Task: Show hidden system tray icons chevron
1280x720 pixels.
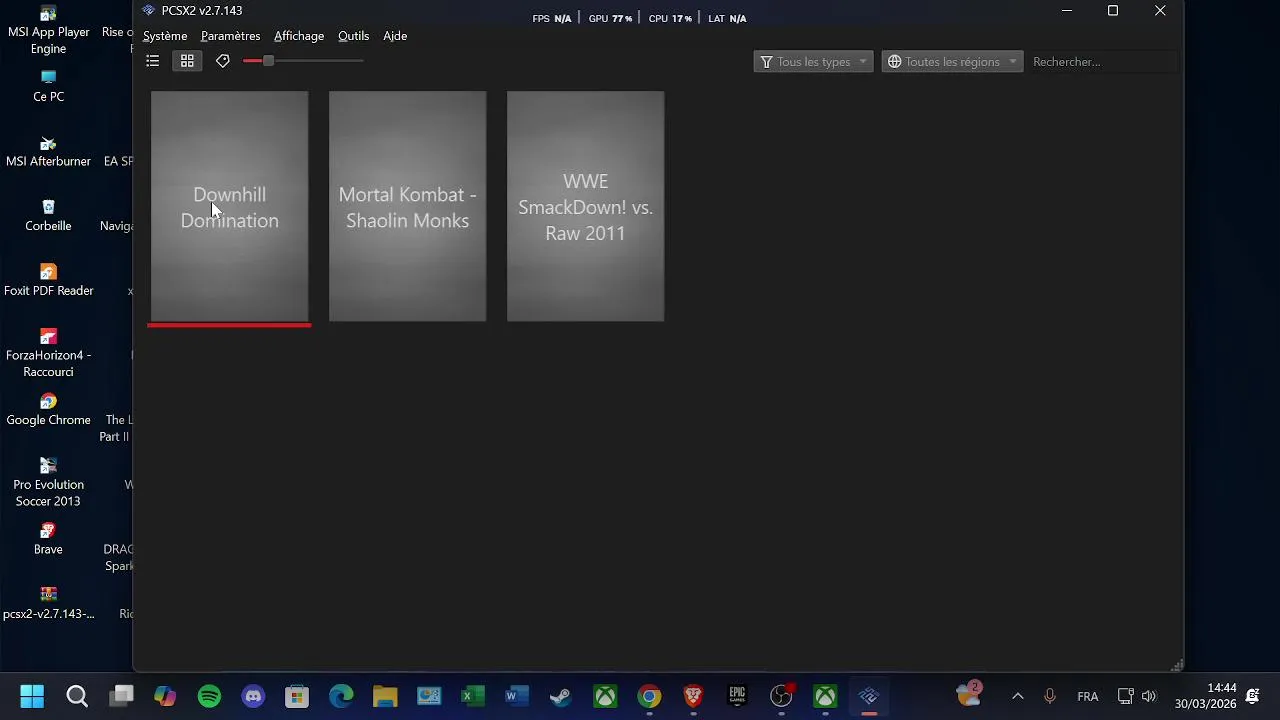Action: [1017, 696]
